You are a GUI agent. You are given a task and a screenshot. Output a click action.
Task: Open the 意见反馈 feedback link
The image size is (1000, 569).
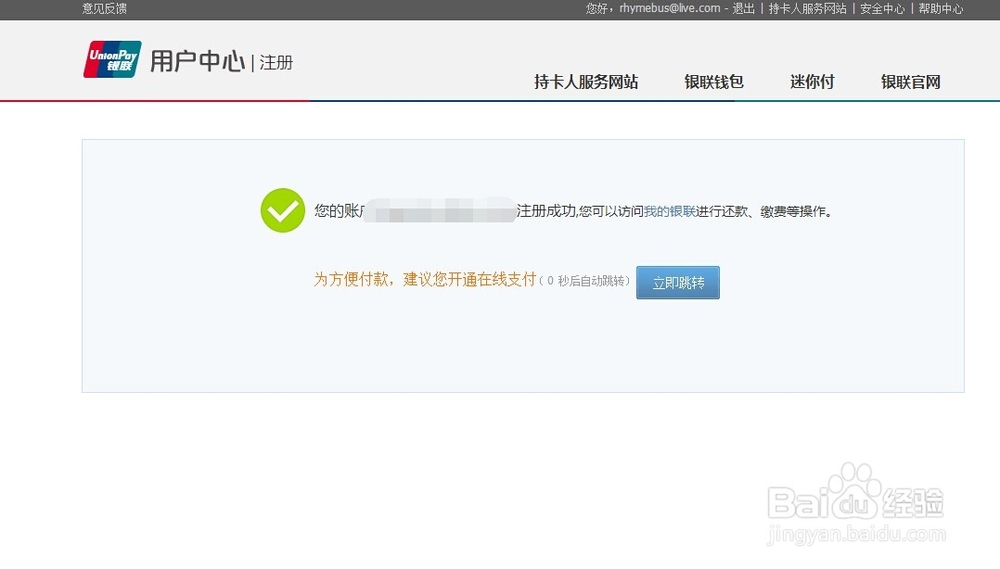(104, 8)
